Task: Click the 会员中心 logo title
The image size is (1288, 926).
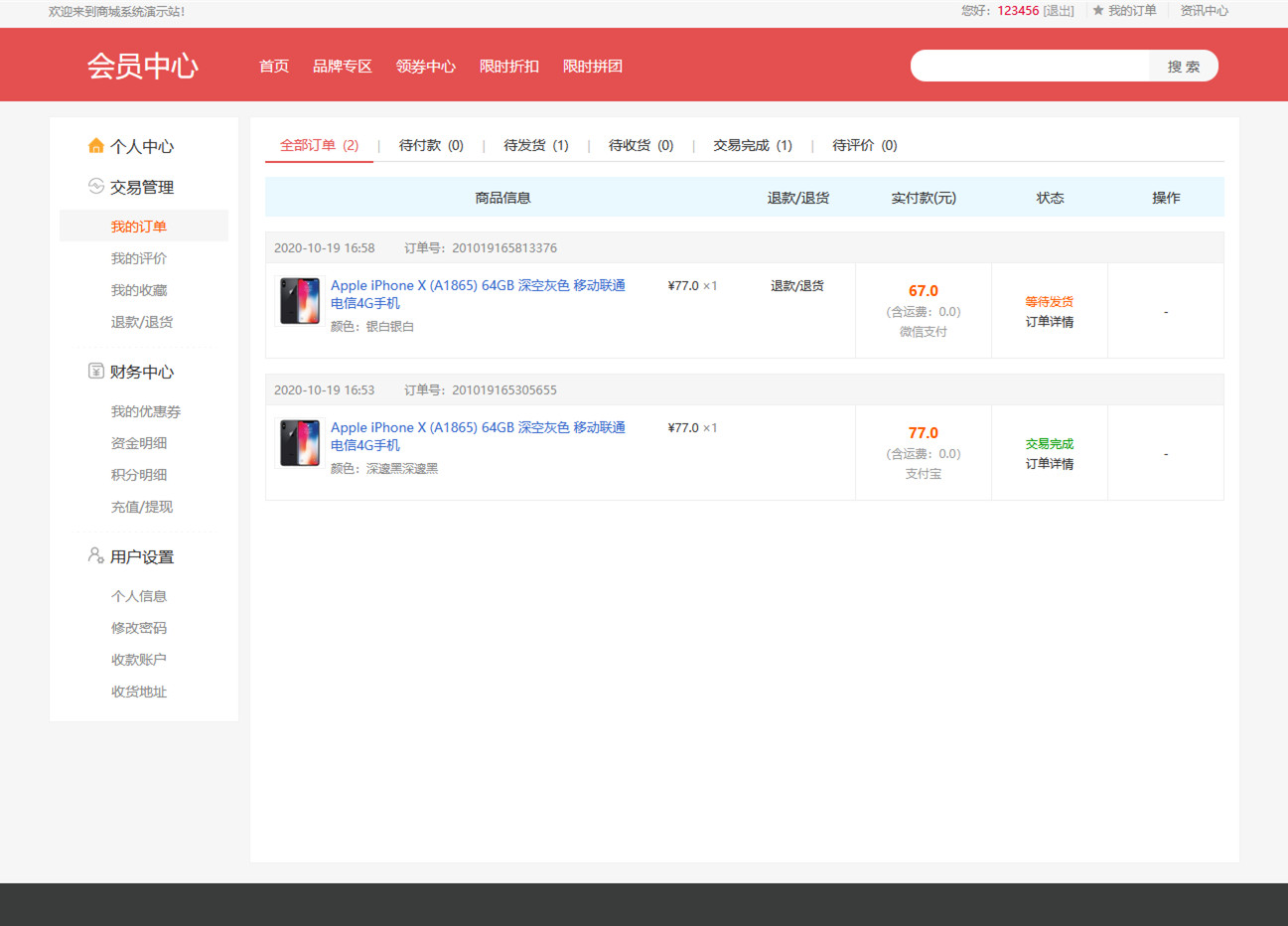Action: click(x=143, y=66)
